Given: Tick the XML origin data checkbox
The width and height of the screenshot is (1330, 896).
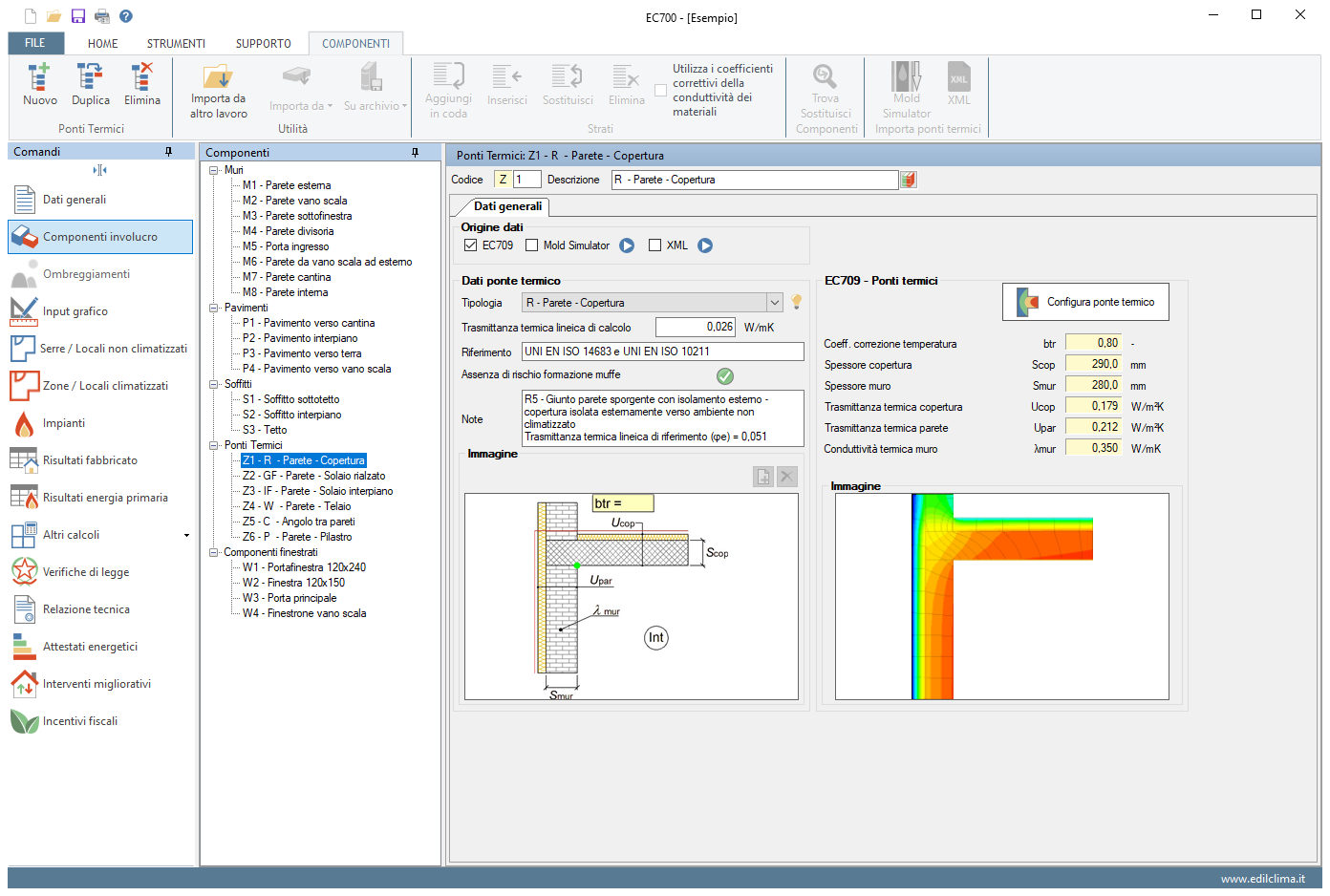Looking at the screenshot, I should click(654, 245).
